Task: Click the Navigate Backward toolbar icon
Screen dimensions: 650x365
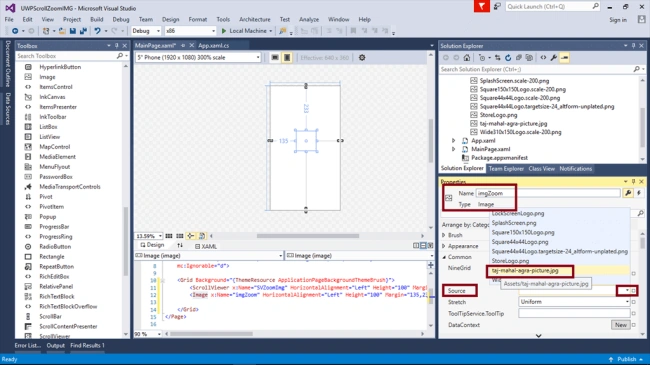Action: pyautogui.click(x=15, y=31)
